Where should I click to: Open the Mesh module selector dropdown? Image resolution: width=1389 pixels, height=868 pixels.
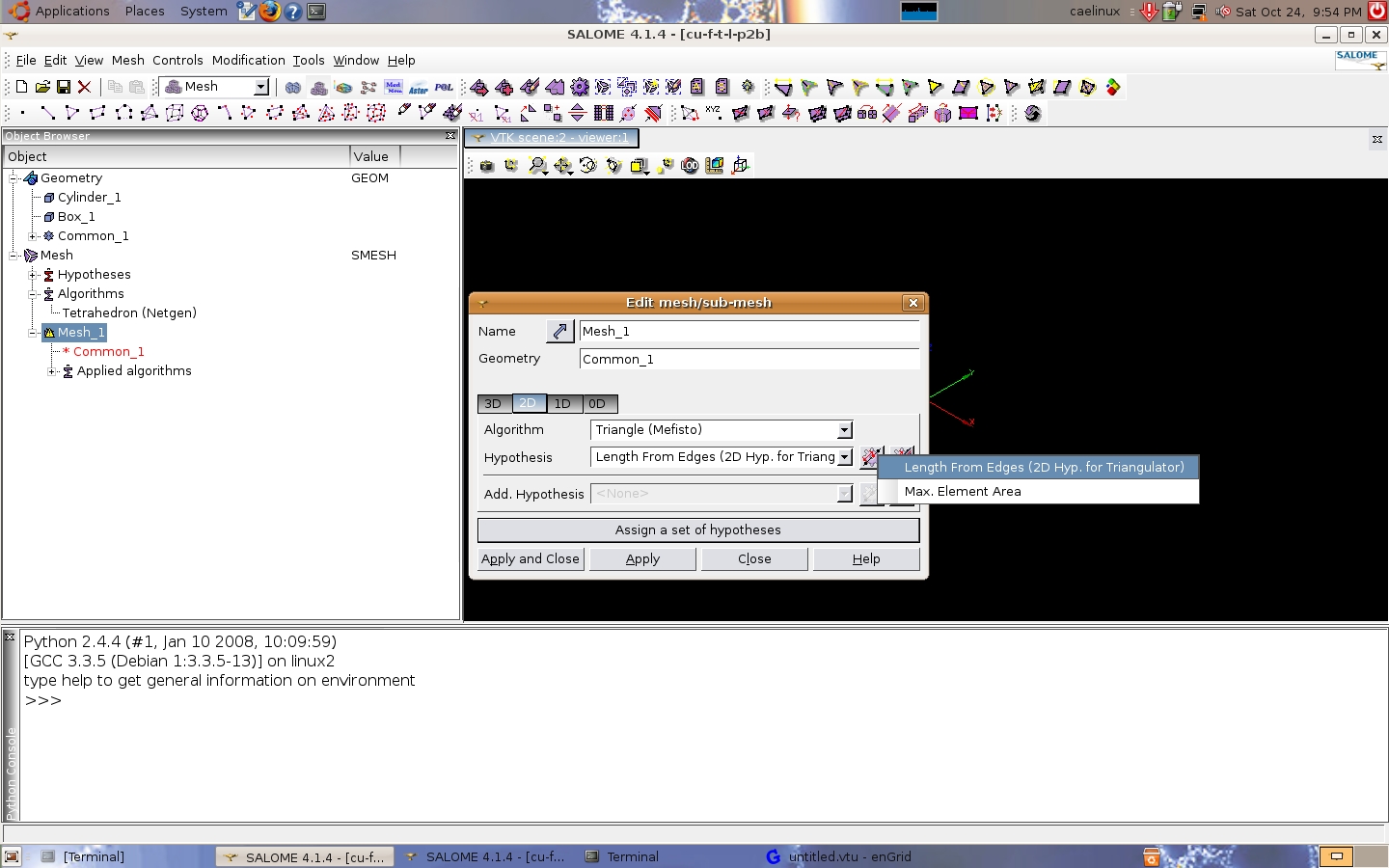pos(260,87)
